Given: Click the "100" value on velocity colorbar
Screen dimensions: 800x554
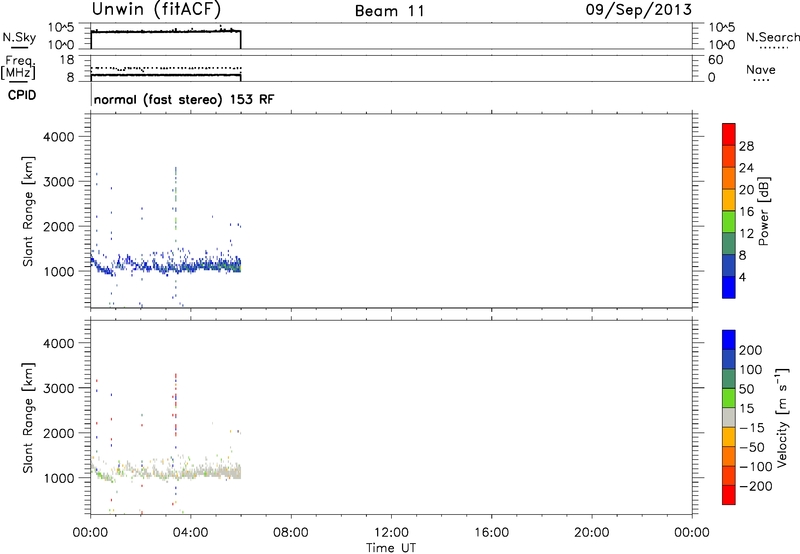Looking at the screenshot, I should pyautogui.click(x=751, y=370).
